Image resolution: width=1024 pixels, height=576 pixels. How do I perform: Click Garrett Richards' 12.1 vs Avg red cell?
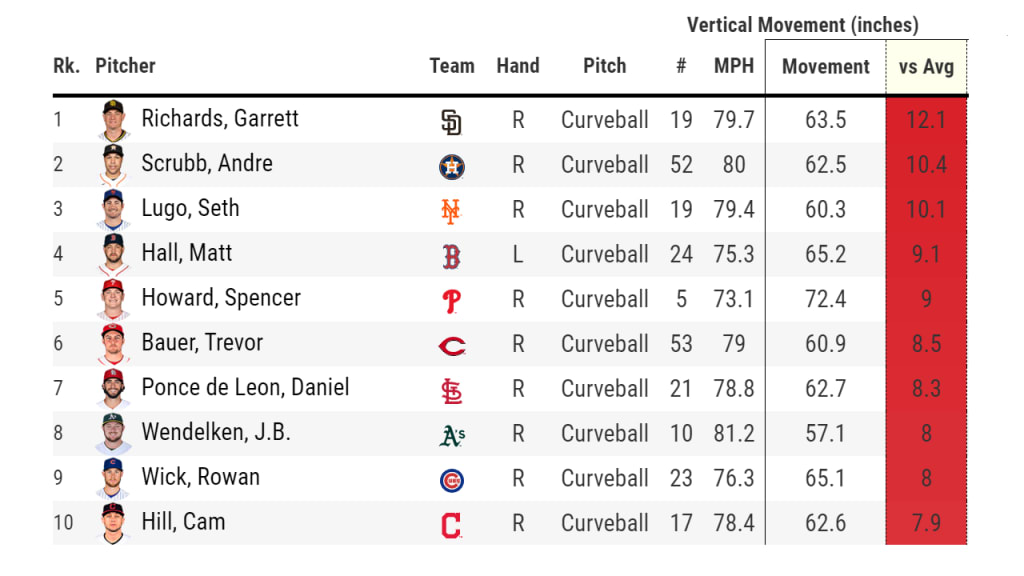(926, 120)
